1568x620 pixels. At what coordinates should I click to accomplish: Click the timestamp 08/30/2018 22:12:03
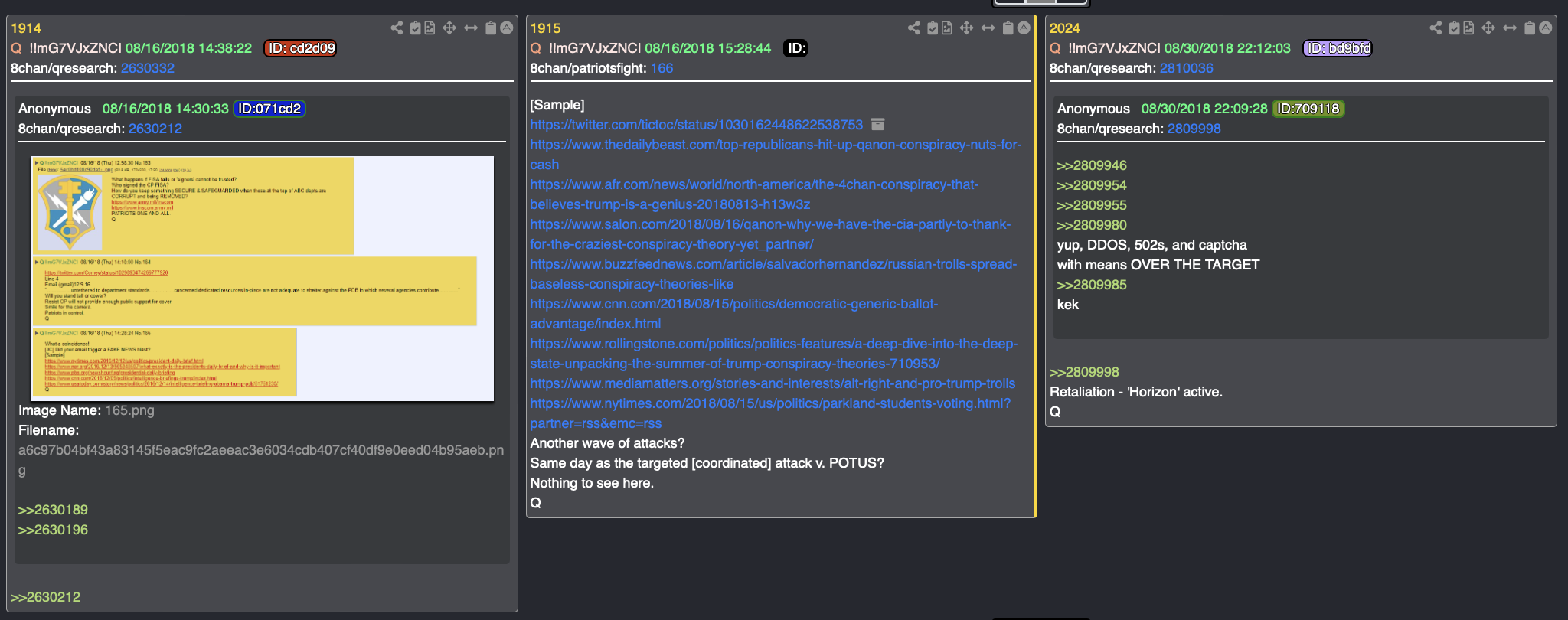[1227, 48]
